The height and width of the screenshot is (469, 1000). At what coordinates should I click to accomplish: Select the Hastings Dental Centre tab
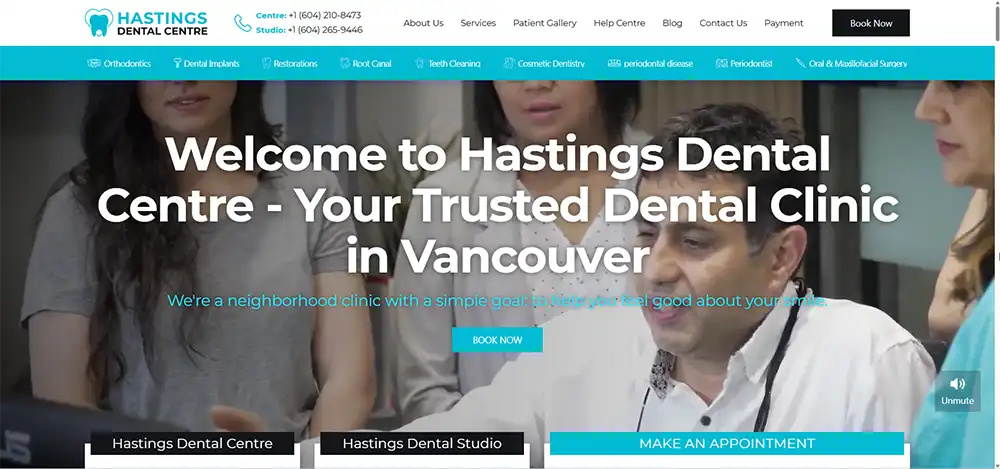tap(192, 443)
